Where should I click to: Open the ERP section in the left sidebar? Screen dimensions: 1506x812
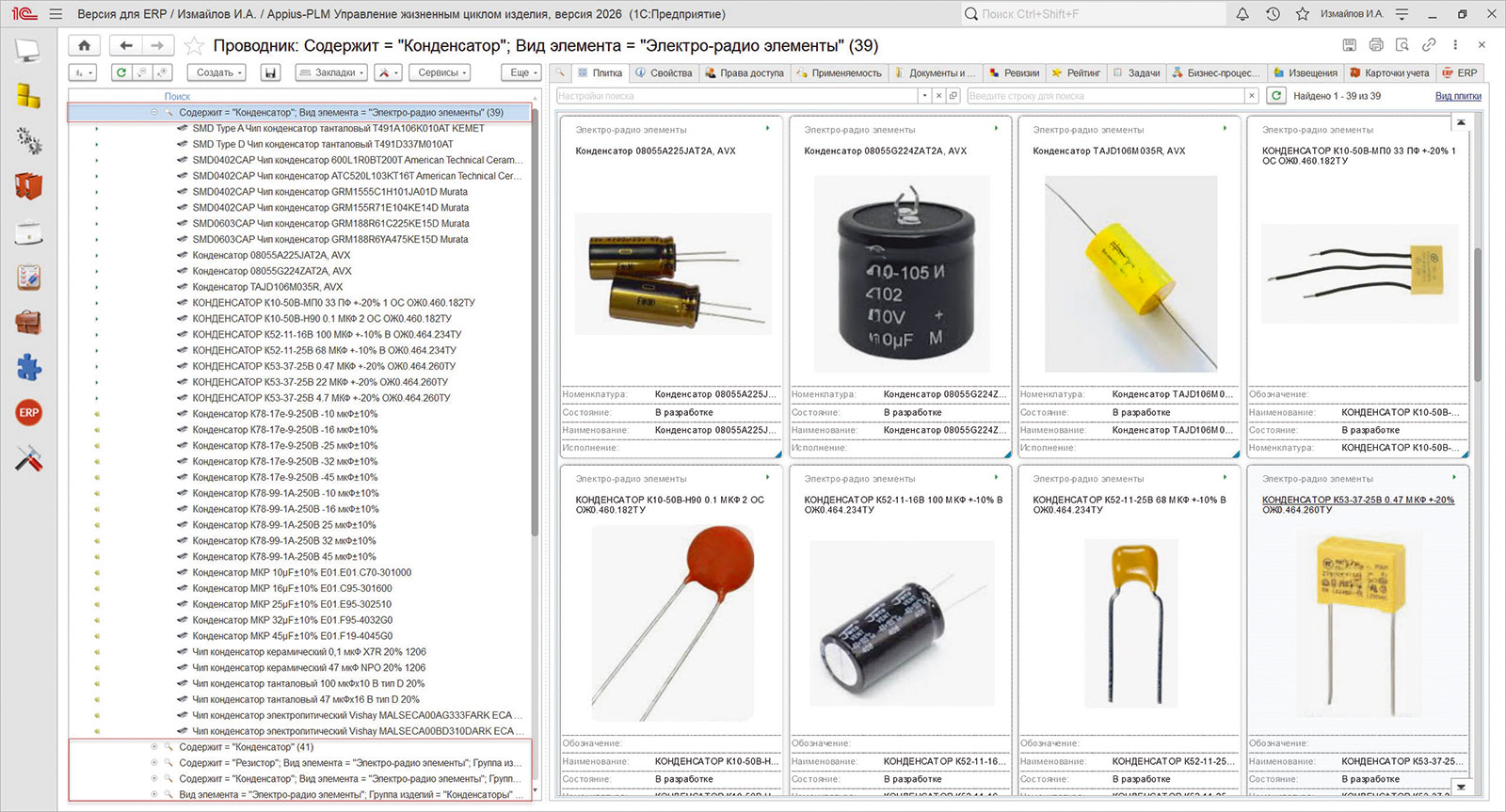pos(29,413)
